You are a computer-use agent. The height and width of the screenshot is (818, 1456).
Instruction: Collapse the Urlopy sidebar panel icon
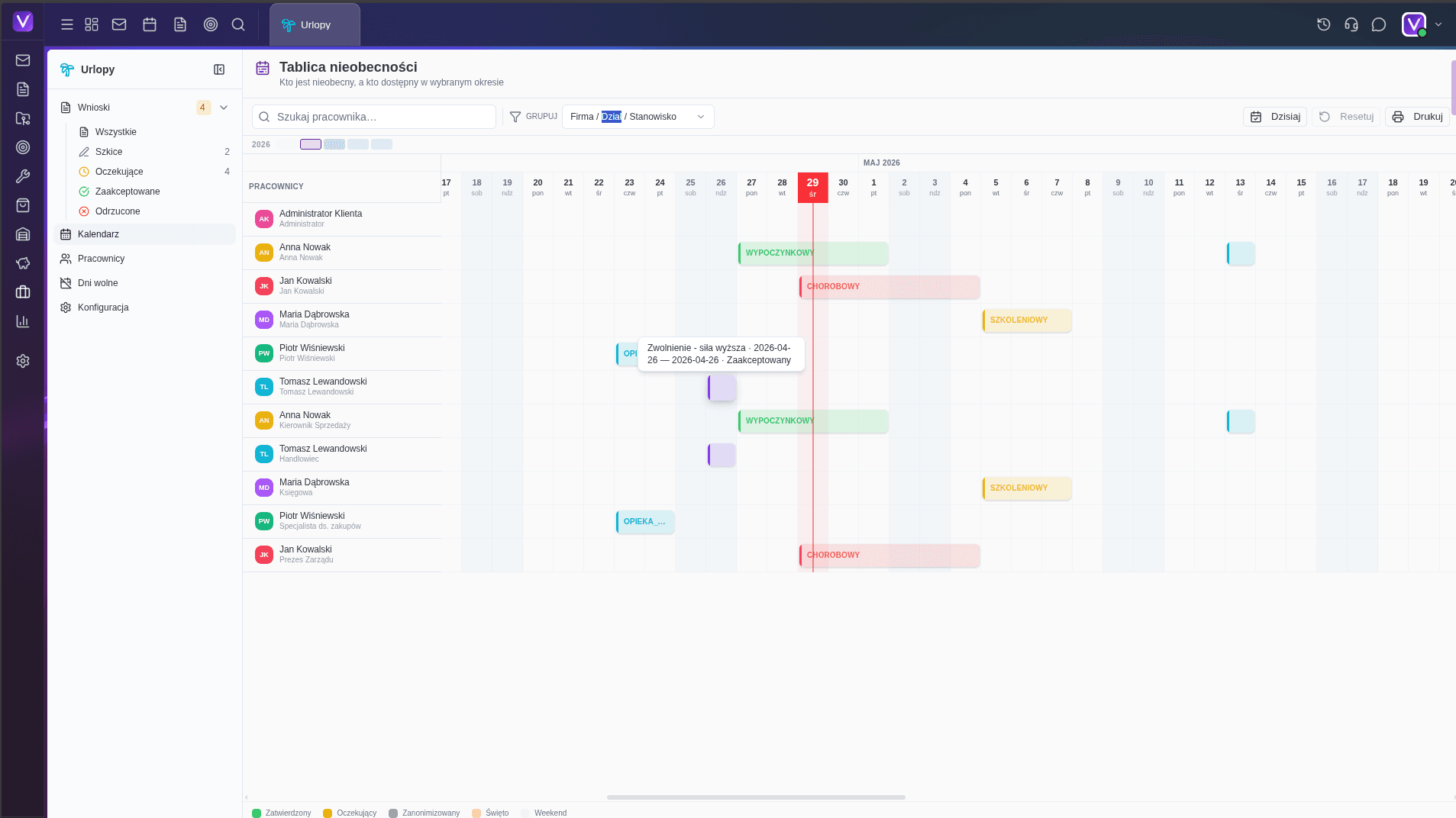click(x=219, y=69)
